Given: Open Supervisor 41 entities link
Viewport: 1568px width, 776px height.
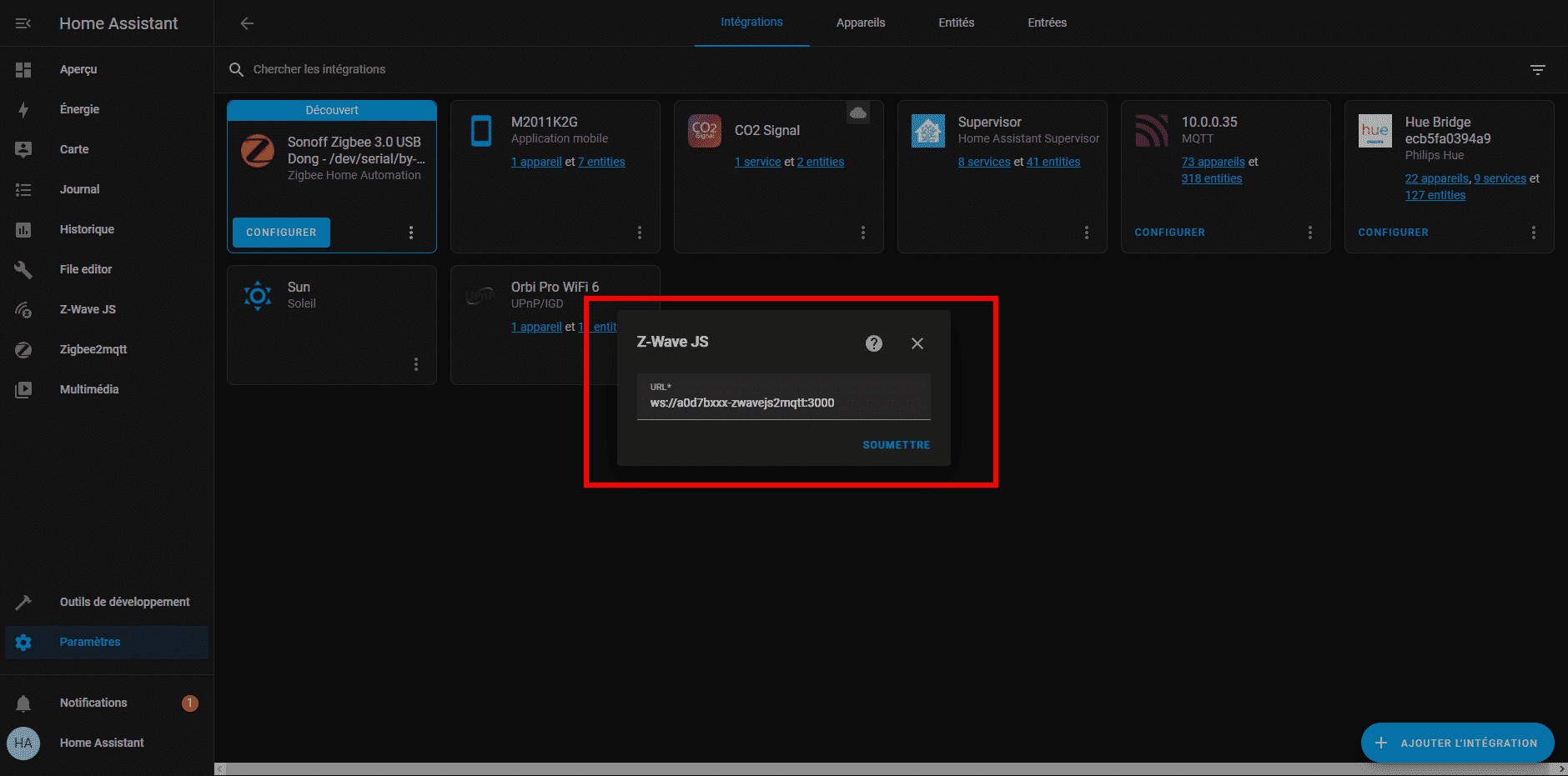Looking at the screenshot, I should [x=1053, y=162].
